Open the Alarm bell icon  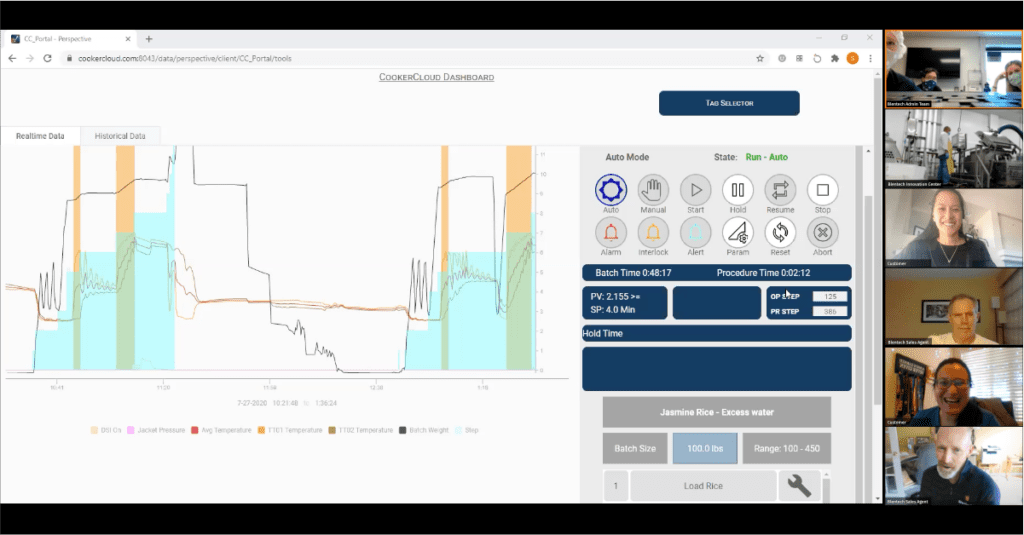[611, 232]
